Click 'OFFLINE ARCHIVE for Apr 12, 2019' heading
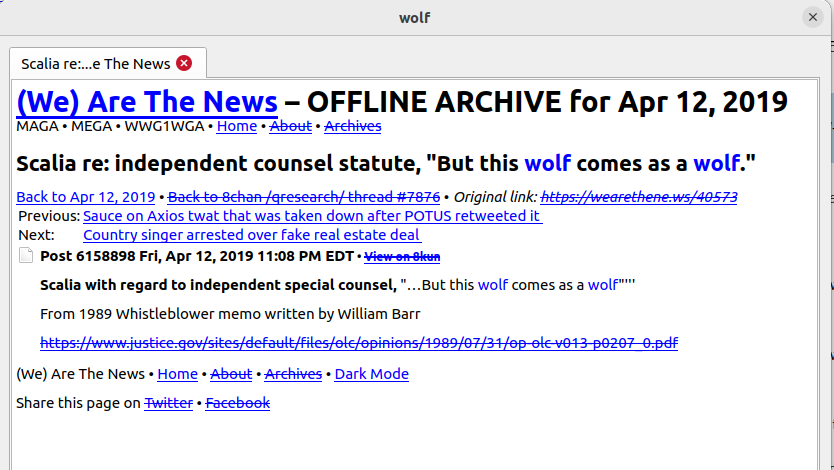This screenshot has height=470, width=834. point(548,102)
